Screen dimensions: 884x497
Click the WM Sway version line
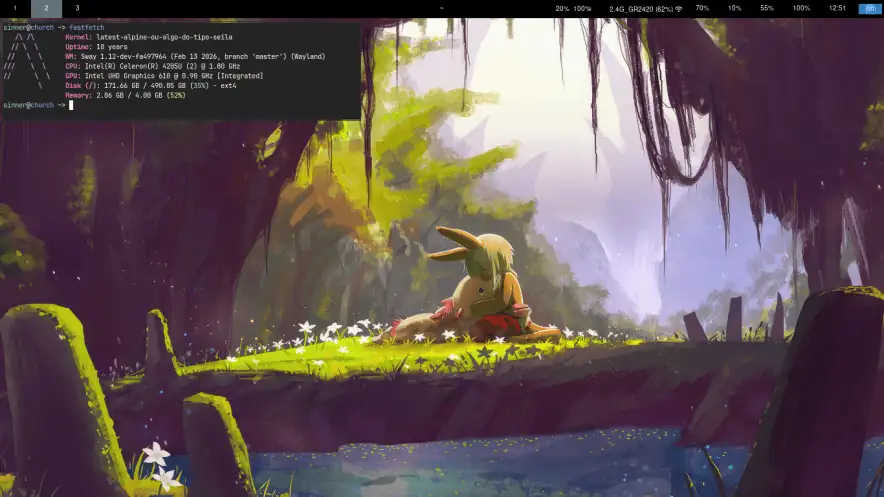point(195,56)
